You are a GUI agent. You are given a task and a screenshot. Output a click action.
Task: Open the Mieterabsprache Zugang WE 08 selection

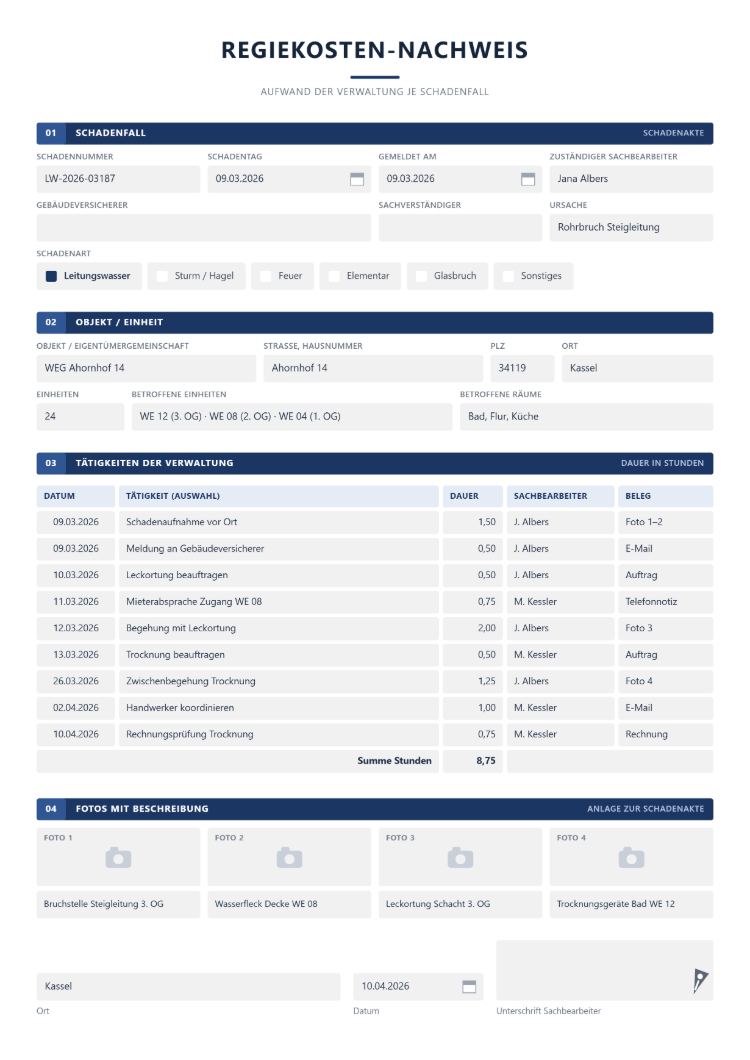tap(279, 602)
